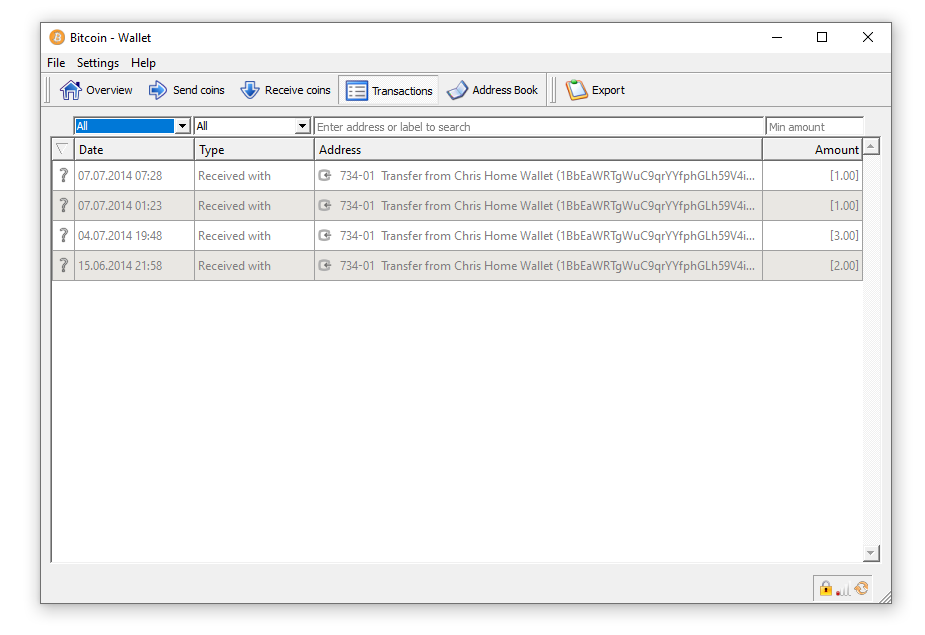Click the [1.00] amount of 01:23 transaction

[x=844, y=206]
